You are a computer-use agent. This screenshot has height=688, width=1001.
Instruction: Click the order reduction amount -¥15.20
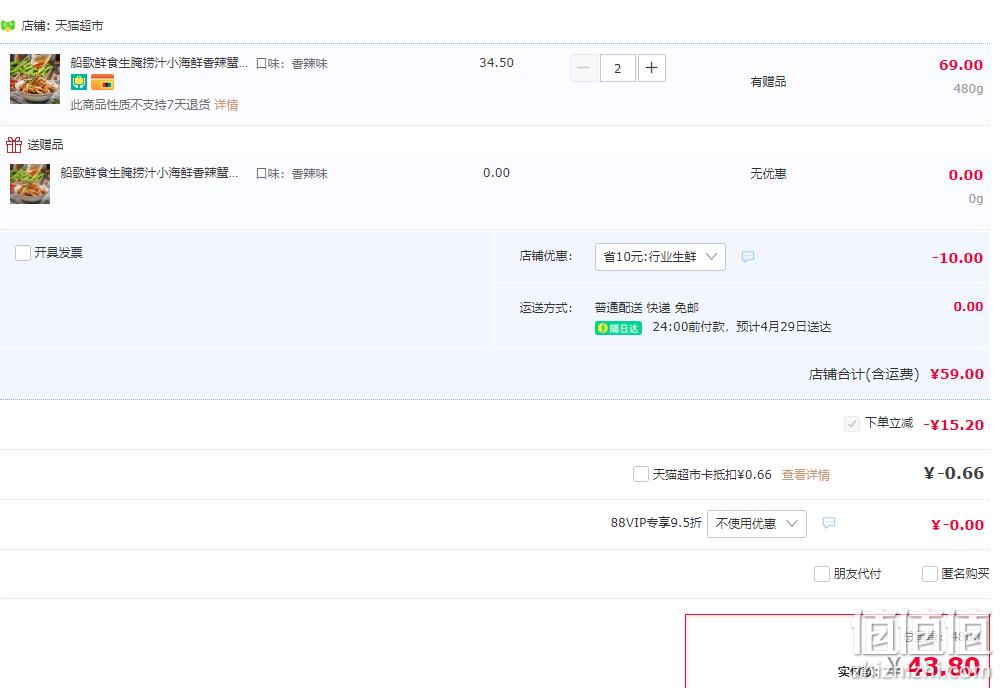pos(953,425)
